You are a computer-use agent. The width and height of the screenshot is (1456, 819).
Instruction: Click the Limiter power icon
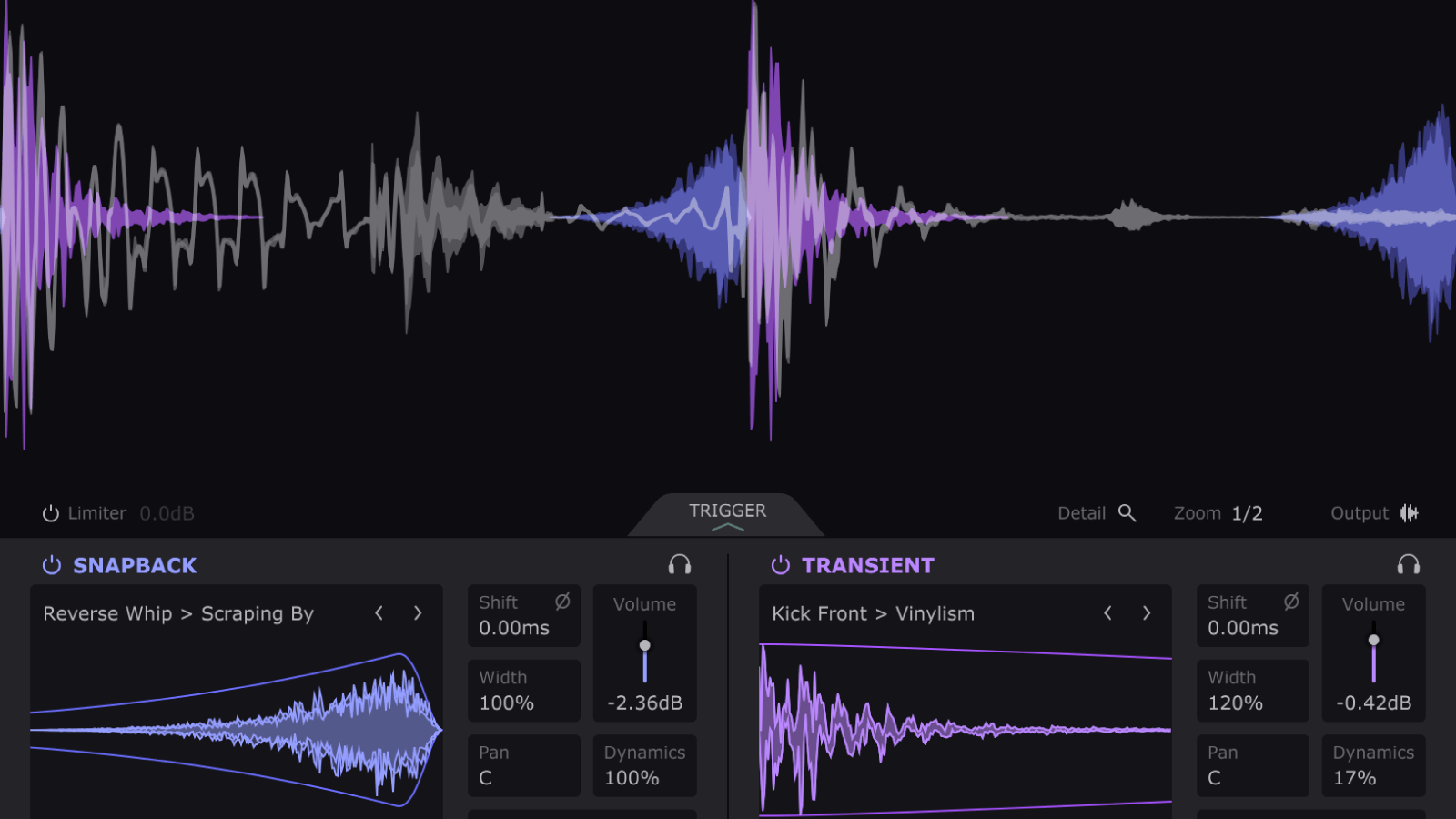pos(50,512)
